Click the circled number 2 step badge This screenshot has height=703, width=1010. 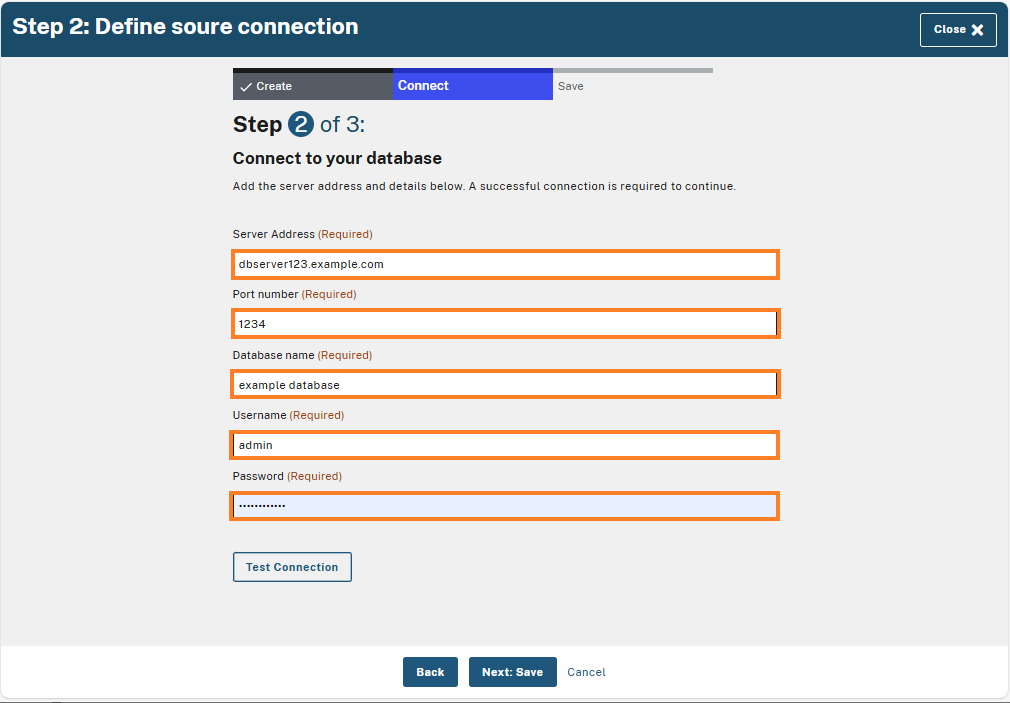(x=298, y=124)
